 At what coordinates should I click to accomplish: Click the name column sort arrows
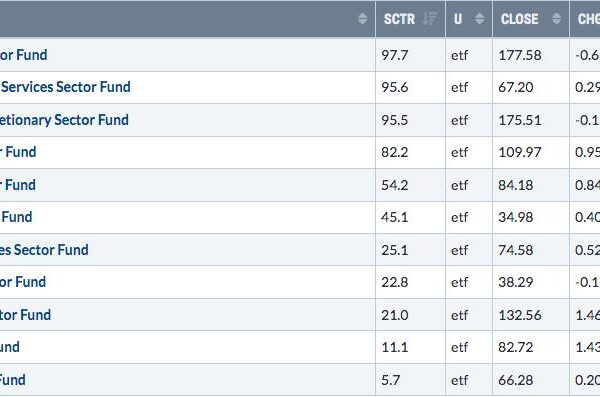click(362, 18)
